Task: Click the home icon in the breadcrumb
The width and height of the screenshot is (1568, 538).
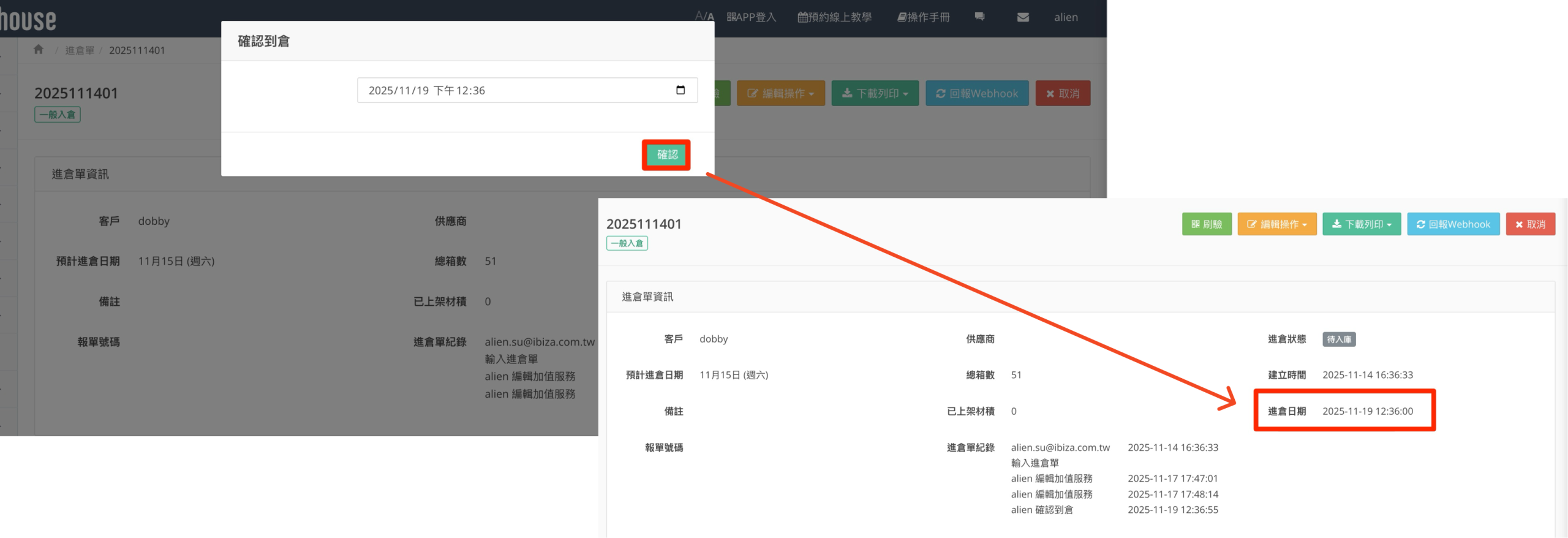Action: (39, 50)
